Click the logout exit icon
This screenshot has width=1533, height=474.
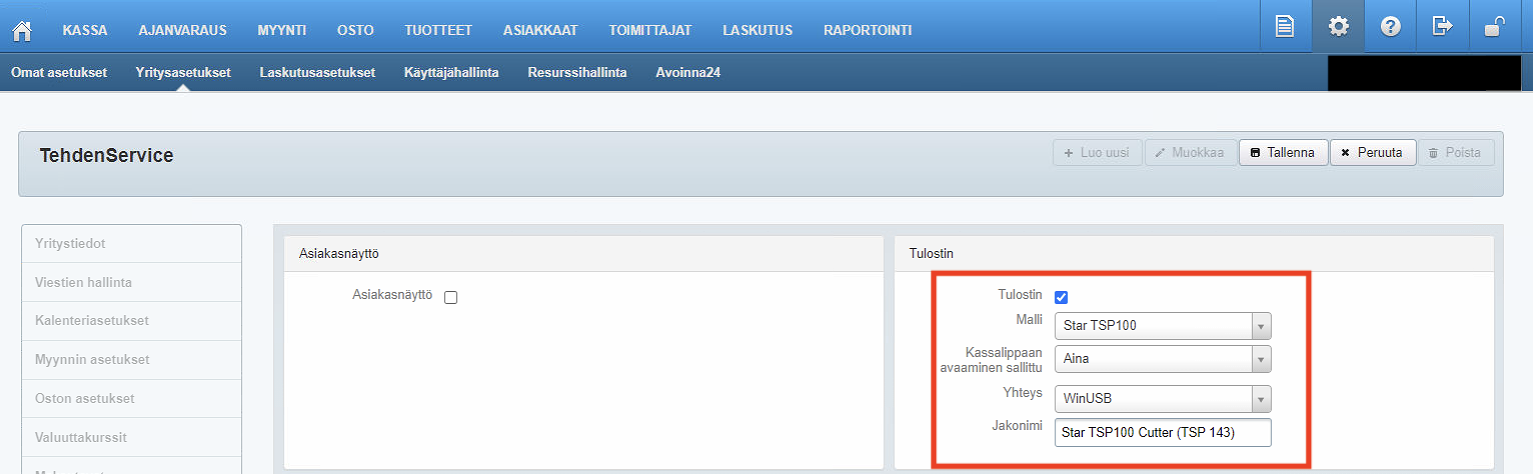click(1442, 27)
